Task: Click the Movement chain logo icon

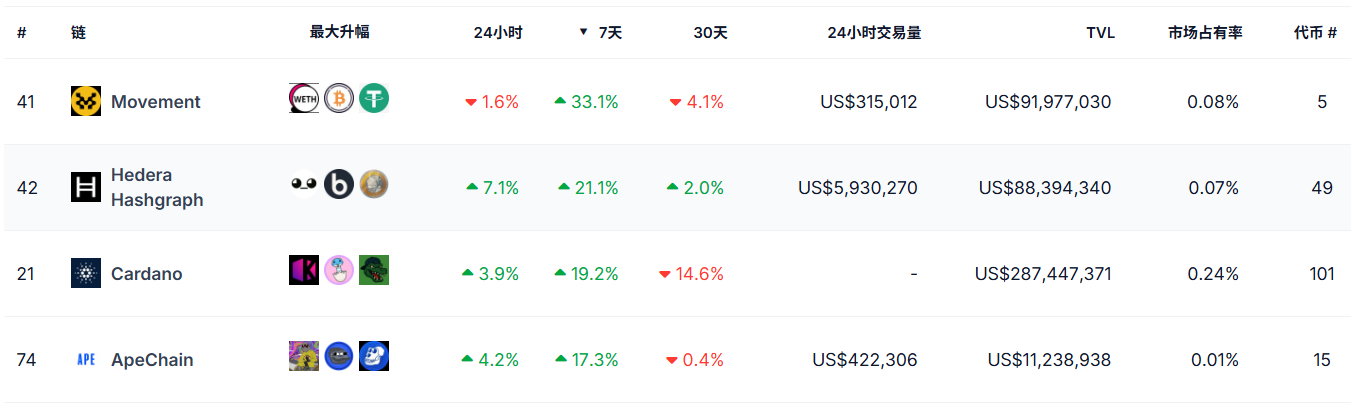Action: point(86,101)
